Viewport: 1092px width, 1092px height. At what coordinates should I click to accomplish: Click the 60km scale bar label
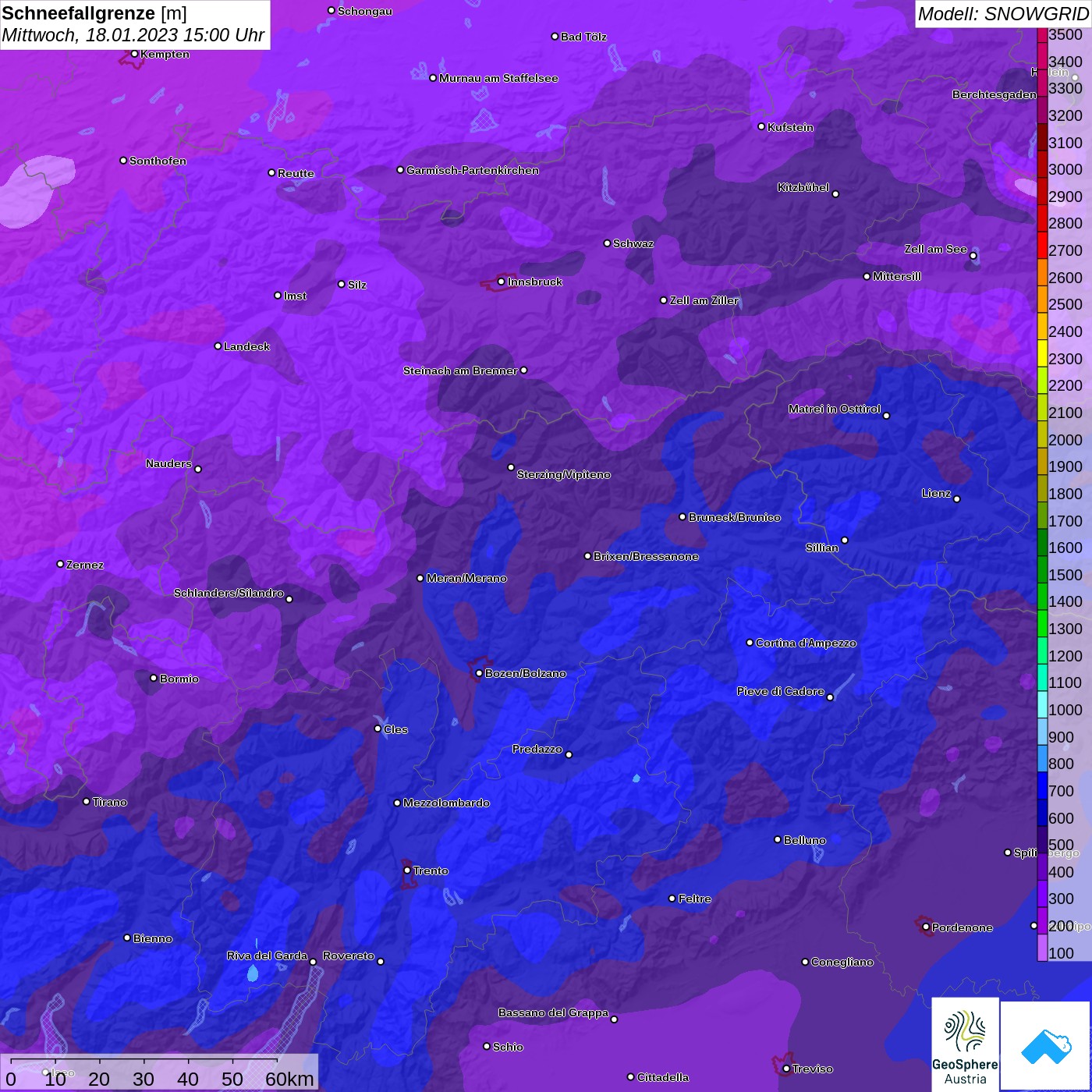point(289,1080)
